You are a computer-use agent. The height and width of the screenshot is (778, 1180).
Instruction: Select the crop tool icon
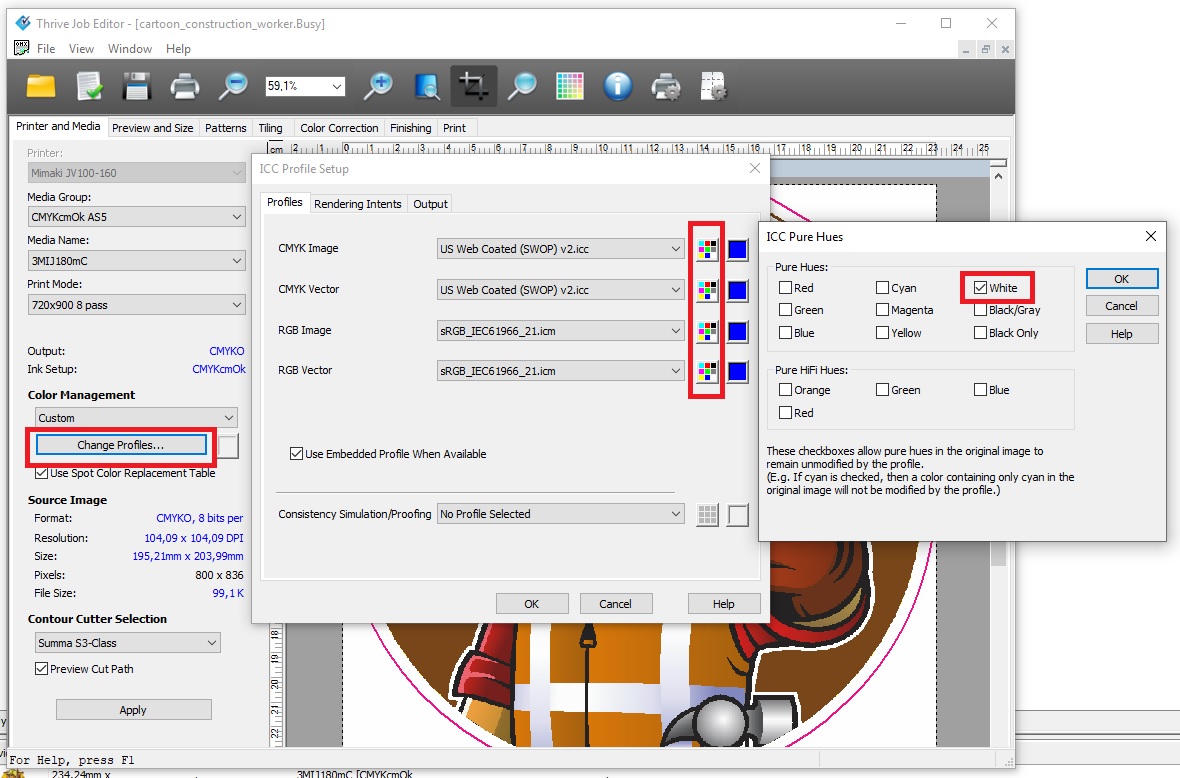pyautogui.click(x=473, y=87)
